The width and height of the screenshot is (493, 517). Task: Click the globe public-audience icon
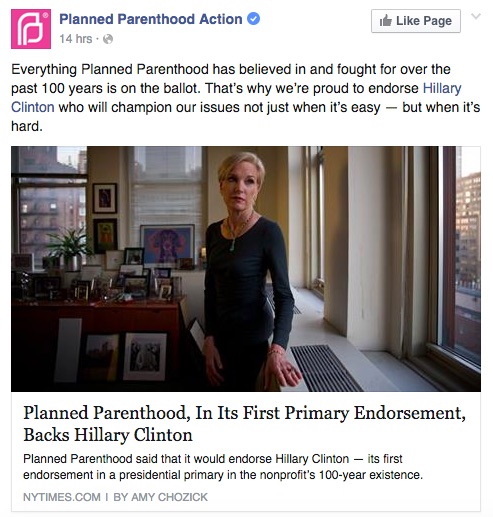(108, 39)
